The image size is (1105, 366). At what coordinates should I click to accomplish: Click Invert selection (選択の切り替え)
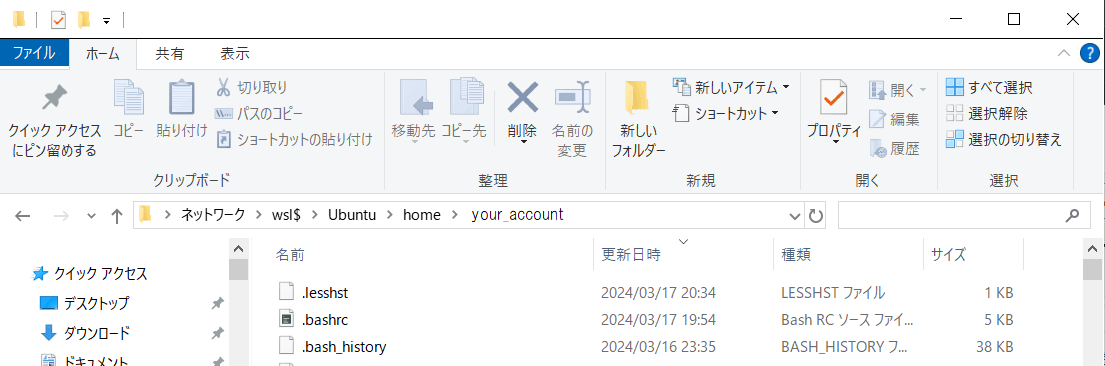pos(1004,140)
